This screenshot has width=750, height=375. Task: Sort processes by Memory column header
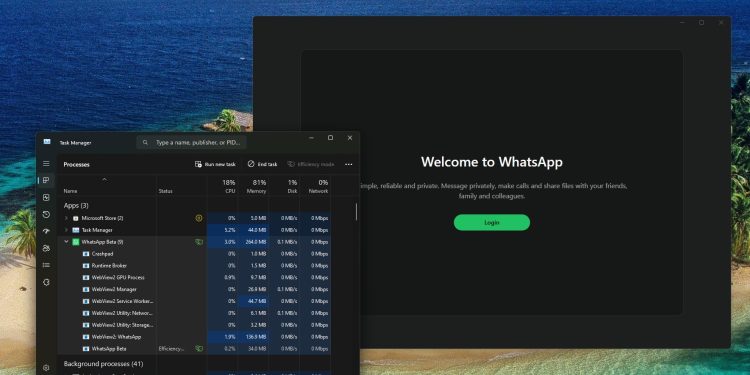pos(253,186)
